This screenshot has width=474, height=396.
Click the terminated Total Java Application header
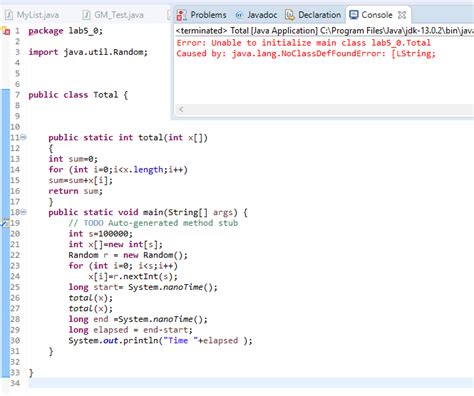pyautogui.click(x=324, y=31)
